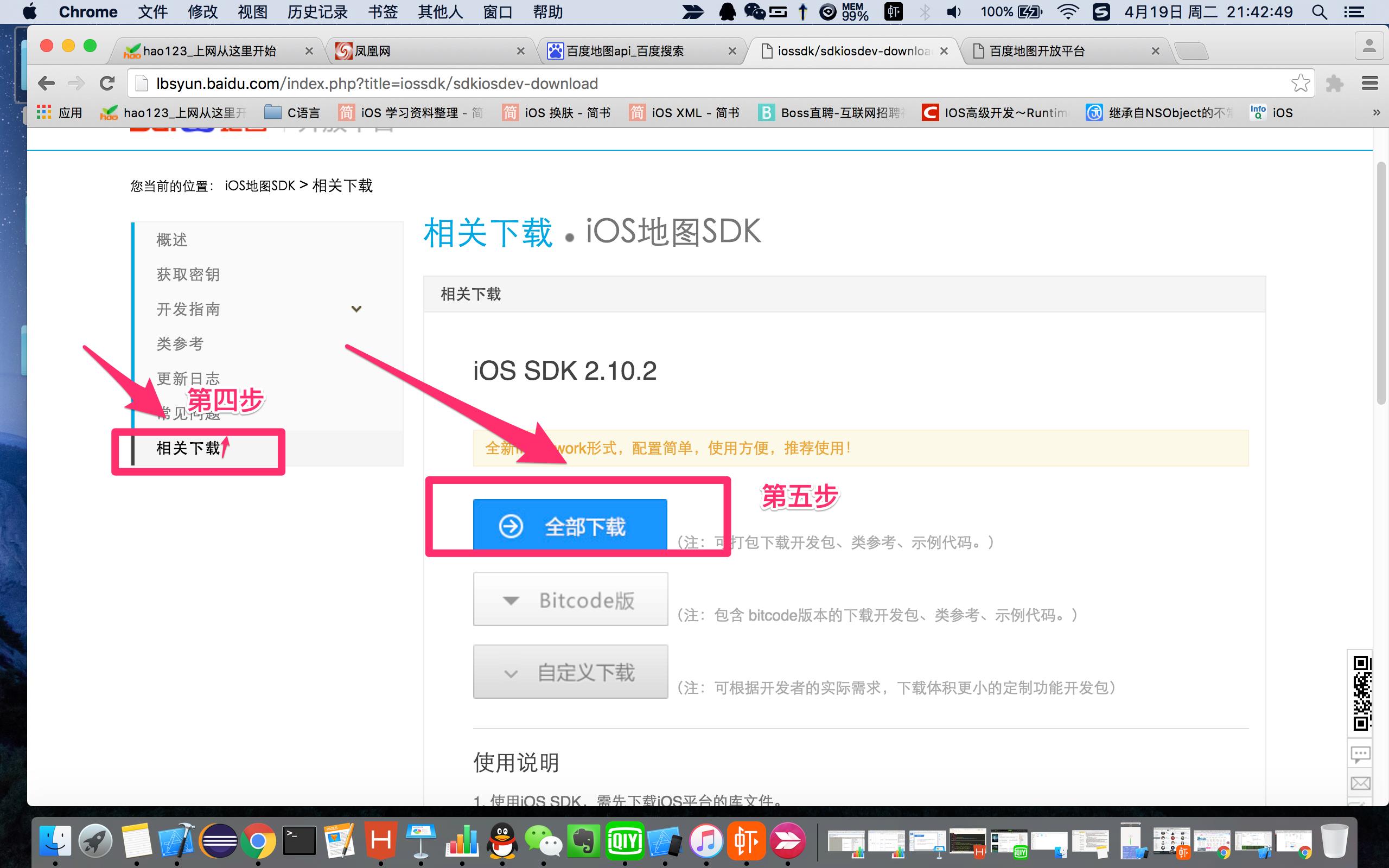The height and width of the screenshot is (868, 1389).
Task: Select 获取密钥 in the sidebar
Action: tap(188, 275)
